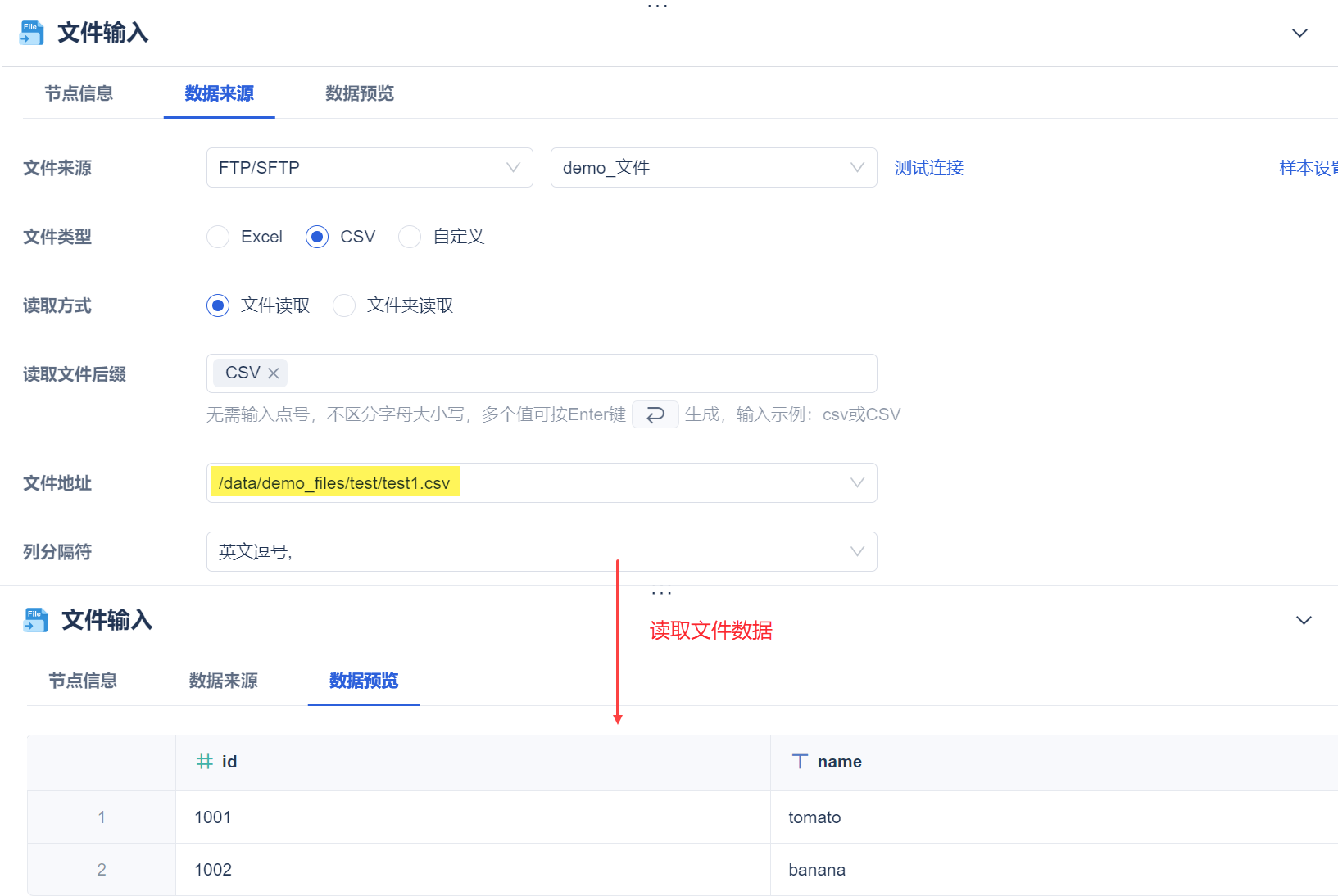
Task: Choose the 文件读取 read mode
Action: click(x=218, y=305)
